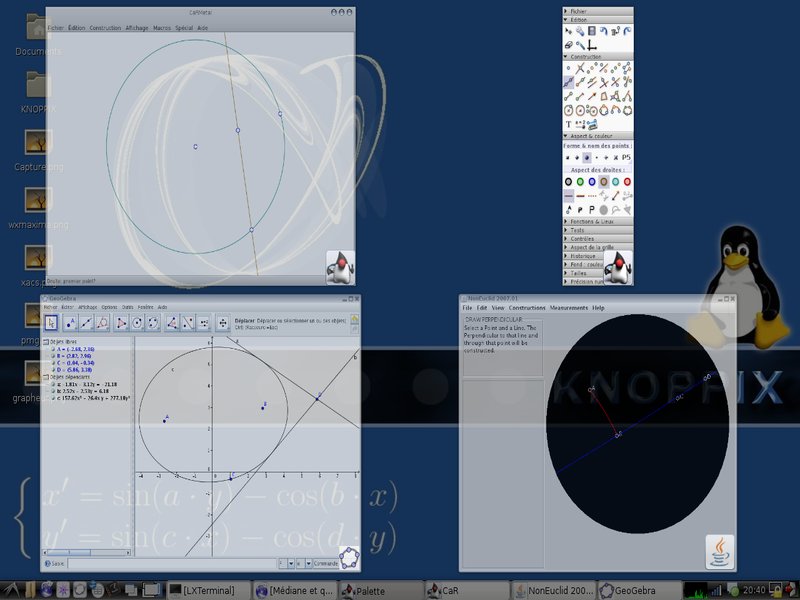
Task: Select the Move arrow tool in GeoGebra
Action: tap(51, 322)
